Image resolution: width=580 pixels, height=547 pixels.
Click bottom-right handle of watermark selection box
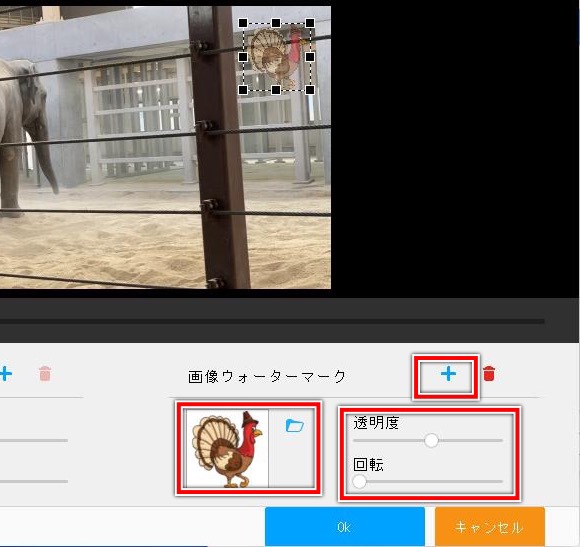point(310,90)
